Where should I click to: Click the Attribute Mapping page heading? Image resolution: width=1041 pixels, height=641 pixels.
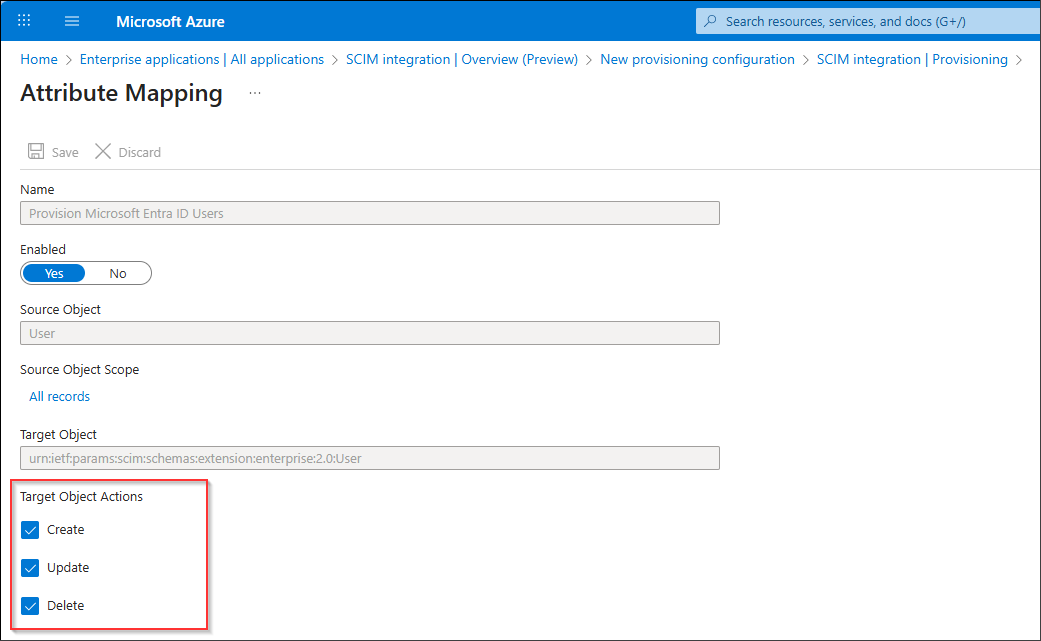pos(121,93)
